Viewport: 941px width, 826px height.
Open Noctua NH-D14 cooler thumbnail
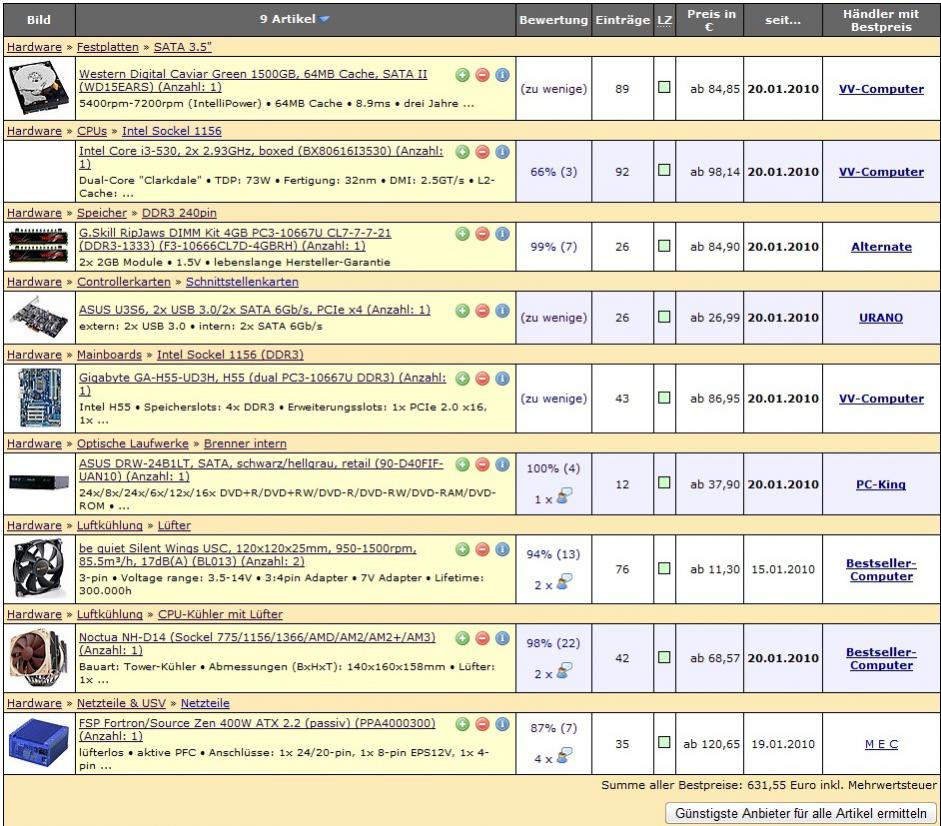pos(39,658)
